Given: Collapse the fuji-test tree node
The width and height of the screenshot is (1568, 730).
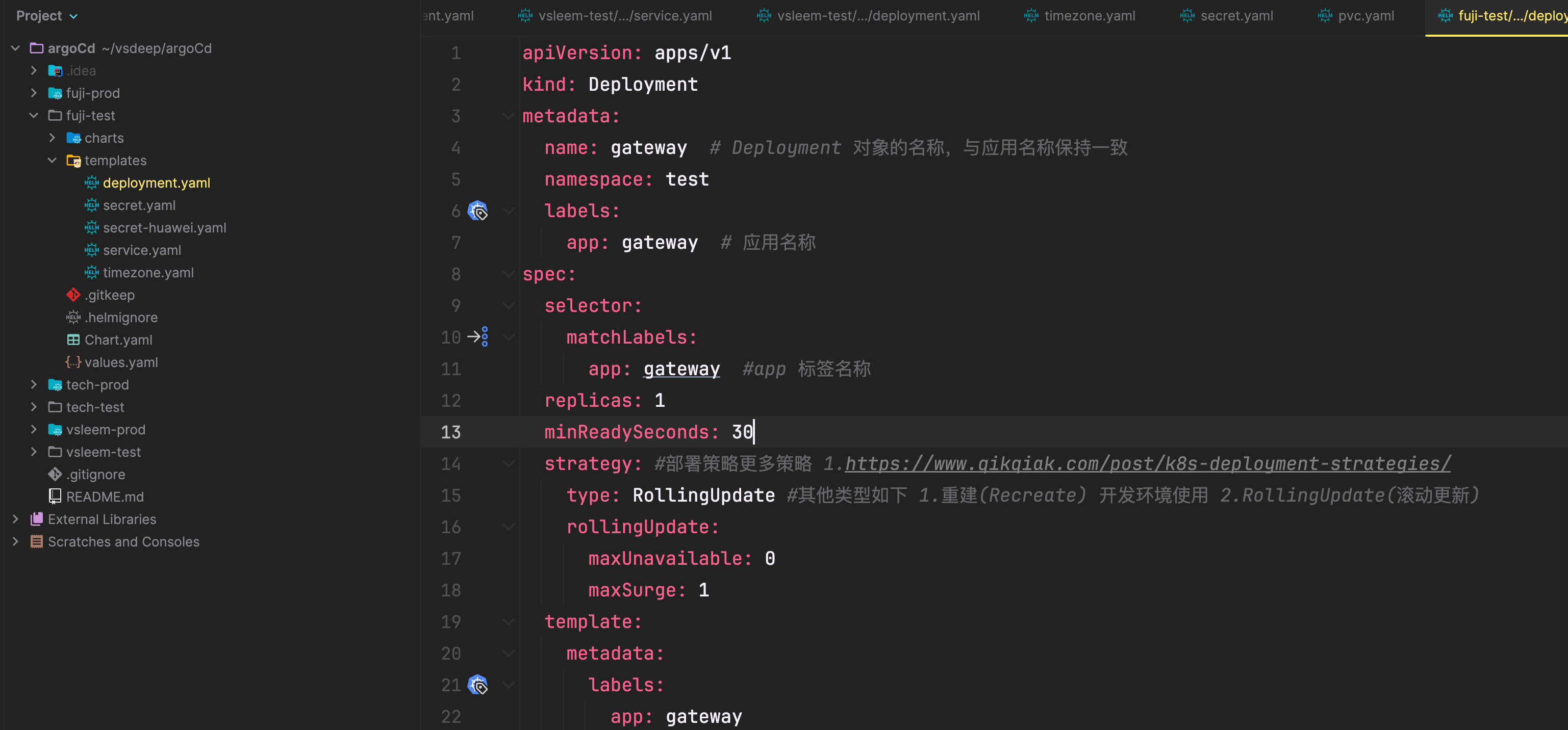Looking at the screenshot, I should point(36,114).
